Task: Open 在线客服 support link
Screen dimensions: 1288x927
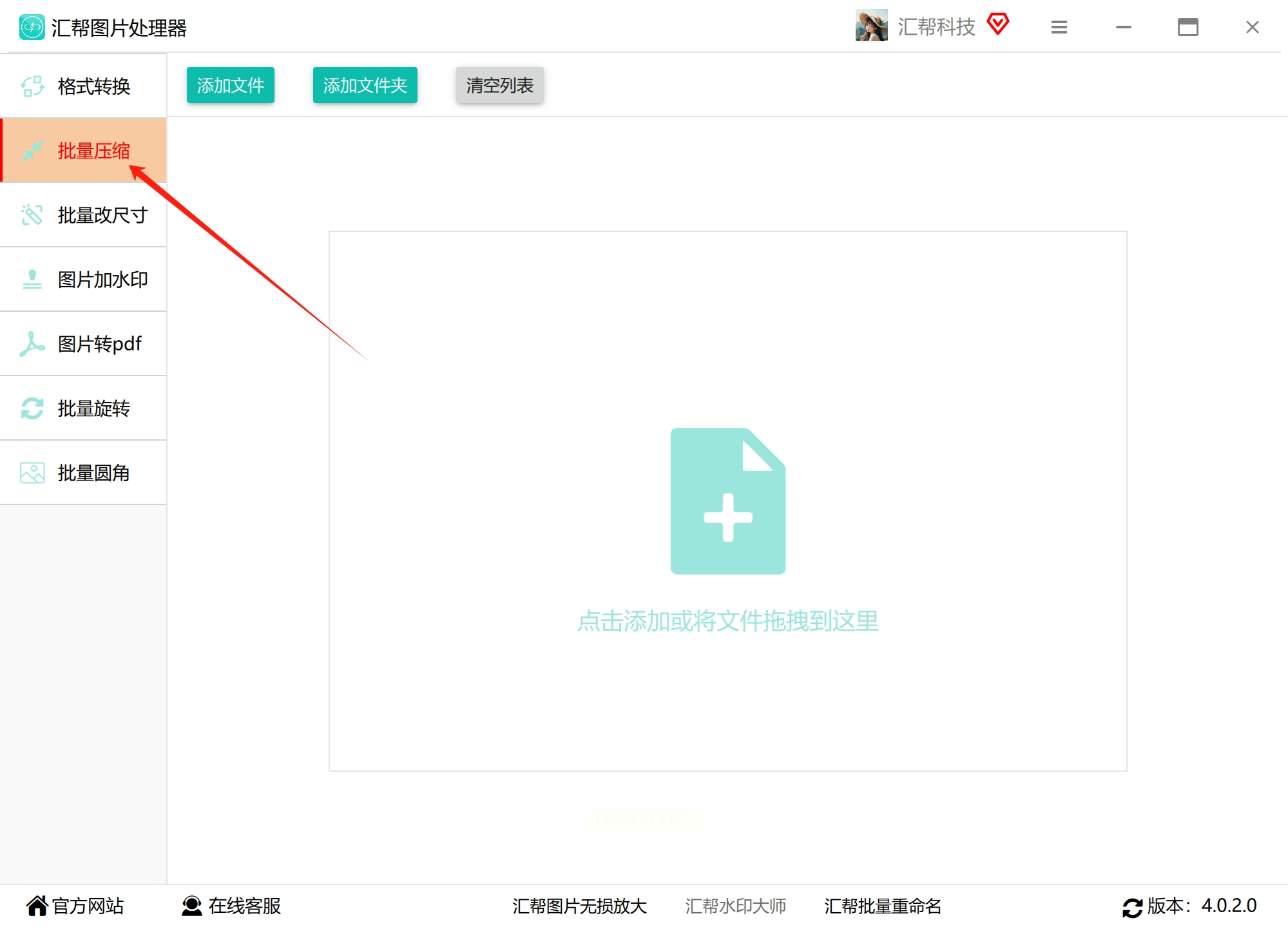Action: point(232,906)
